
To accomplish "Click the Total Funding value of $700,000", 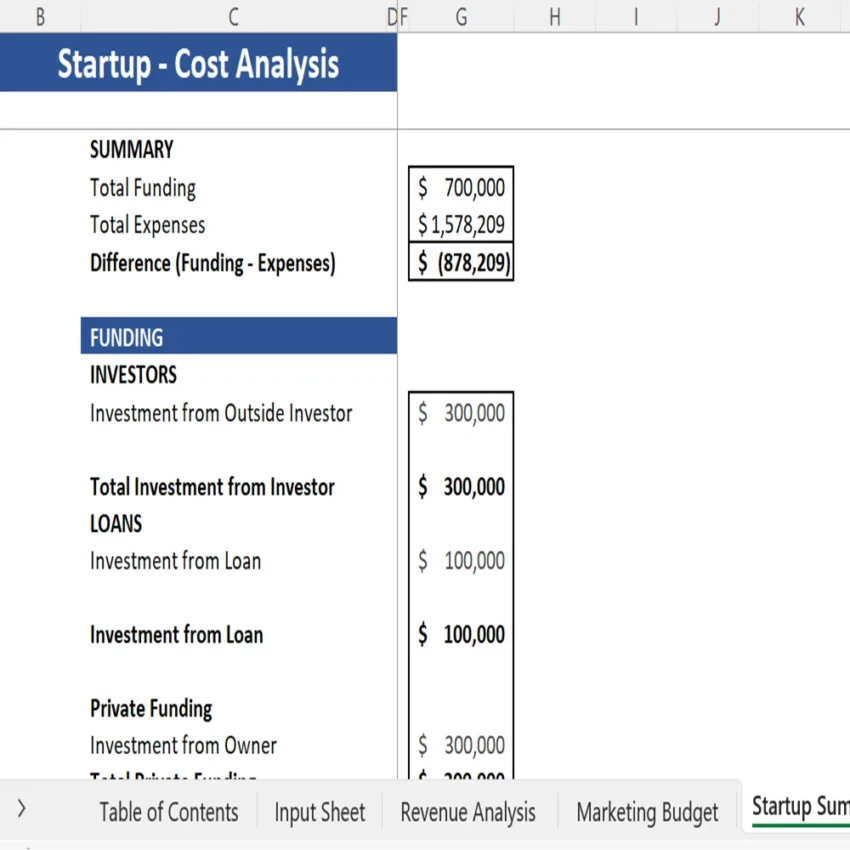I will [461, 187].
